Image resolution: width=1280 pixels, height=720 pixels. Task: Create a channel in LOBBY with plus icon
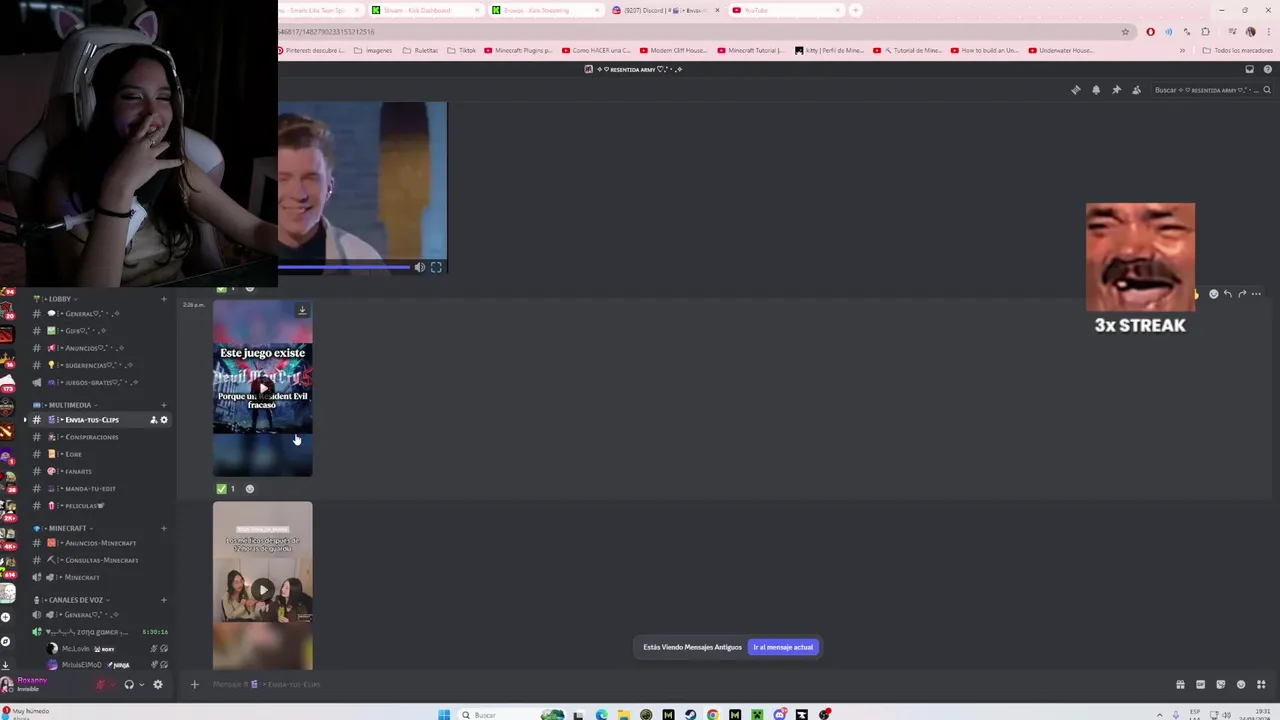[164, 299]
